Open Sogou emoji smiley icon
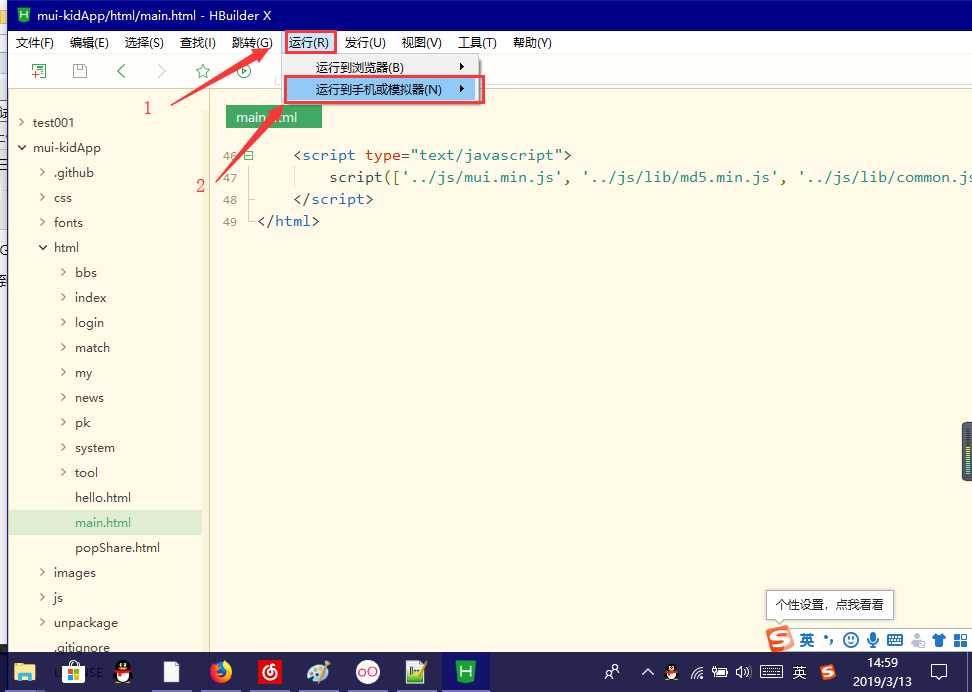Image resolution: width=972 pixels, height=692 pixels. (x=852, y=640)
